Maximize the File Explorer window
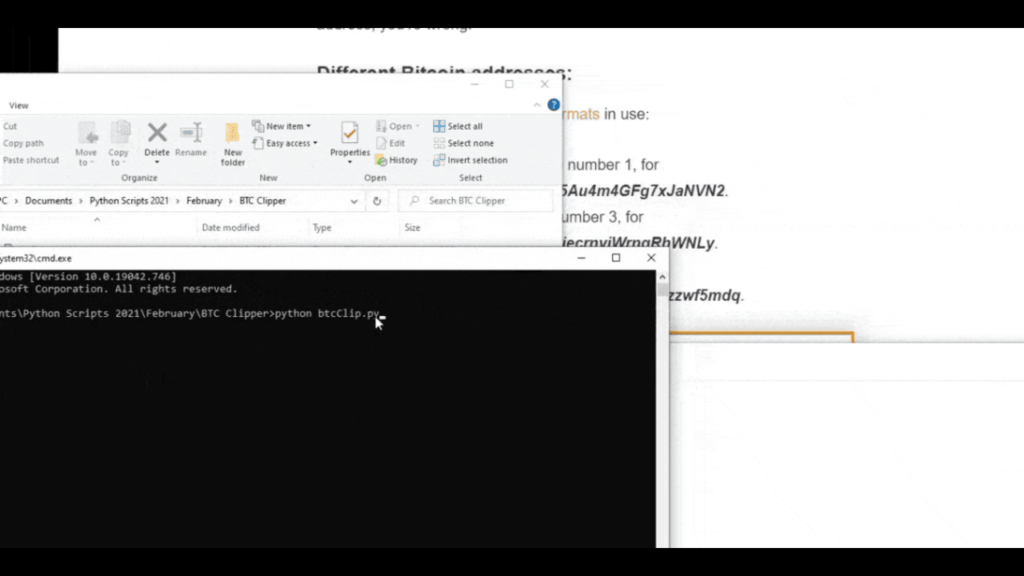The height and width of the screenshot is (576, 1024). click(x=509, y=84)
